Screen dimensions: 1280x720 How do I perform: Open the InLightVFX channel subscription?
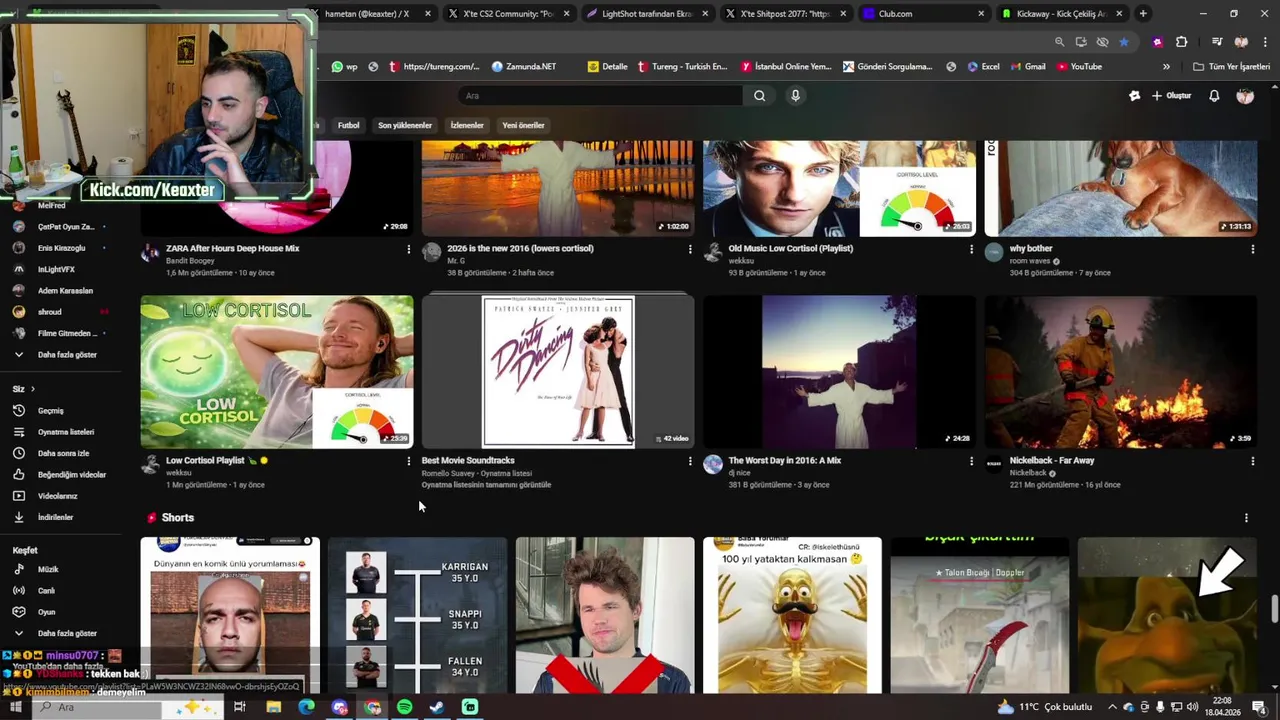(55, 269)
